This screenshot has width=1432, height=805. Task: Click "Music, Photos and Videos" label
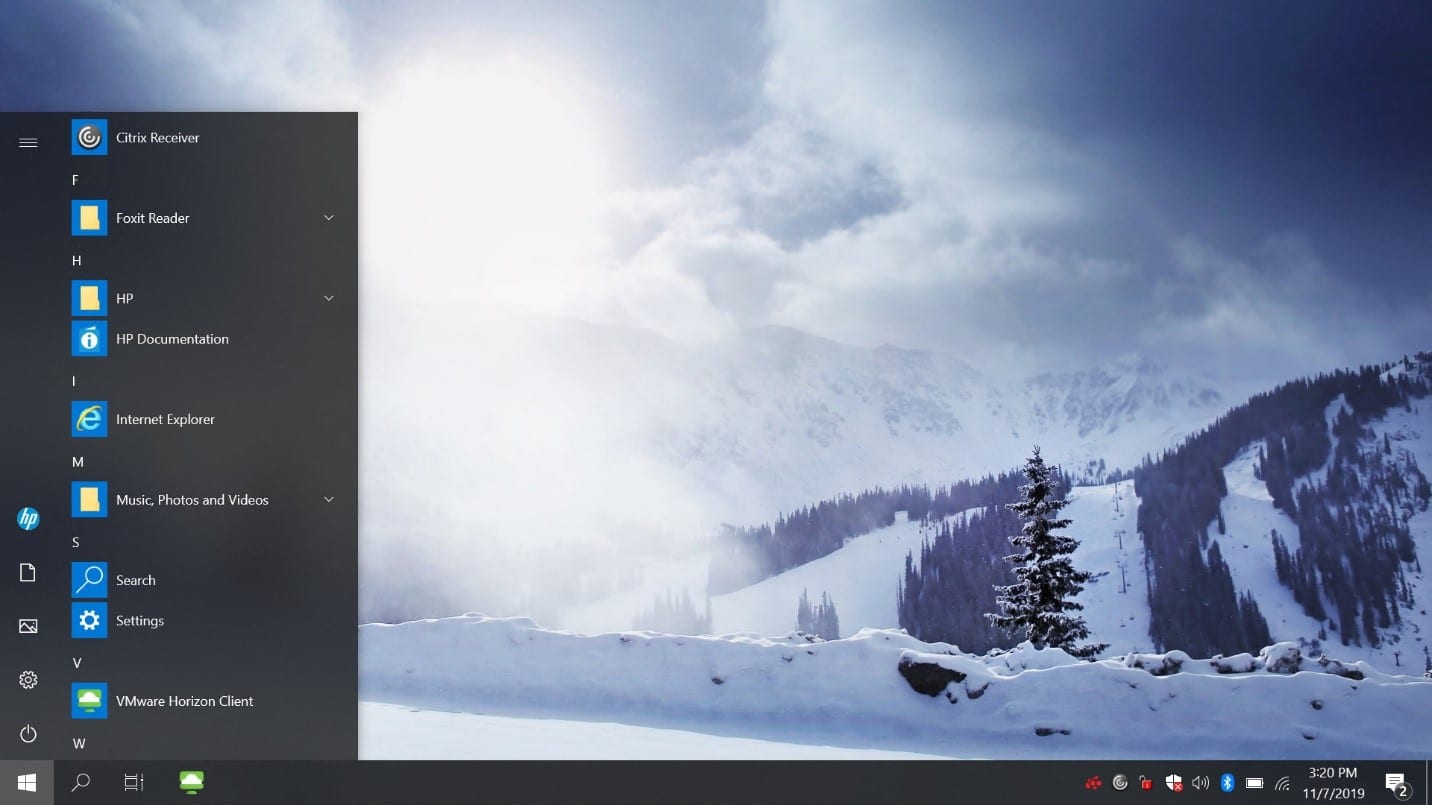tap(192, 500)
